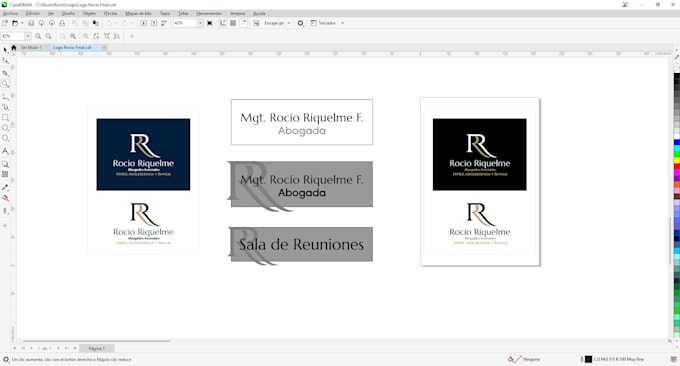Click Zoom to page icon
The width and height of the screenshot is (680, 366).
pos(96,36)
